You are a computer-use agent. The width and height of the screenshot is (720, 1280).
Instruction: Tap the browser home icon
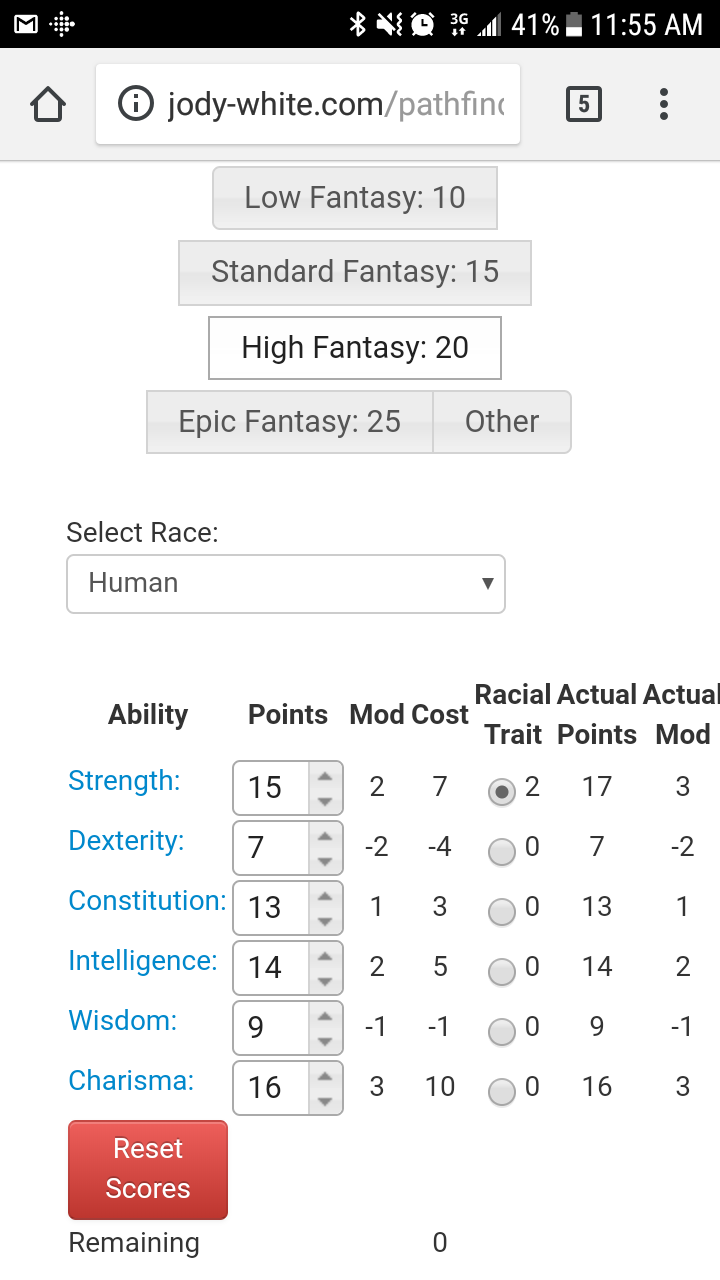point(48,104)
